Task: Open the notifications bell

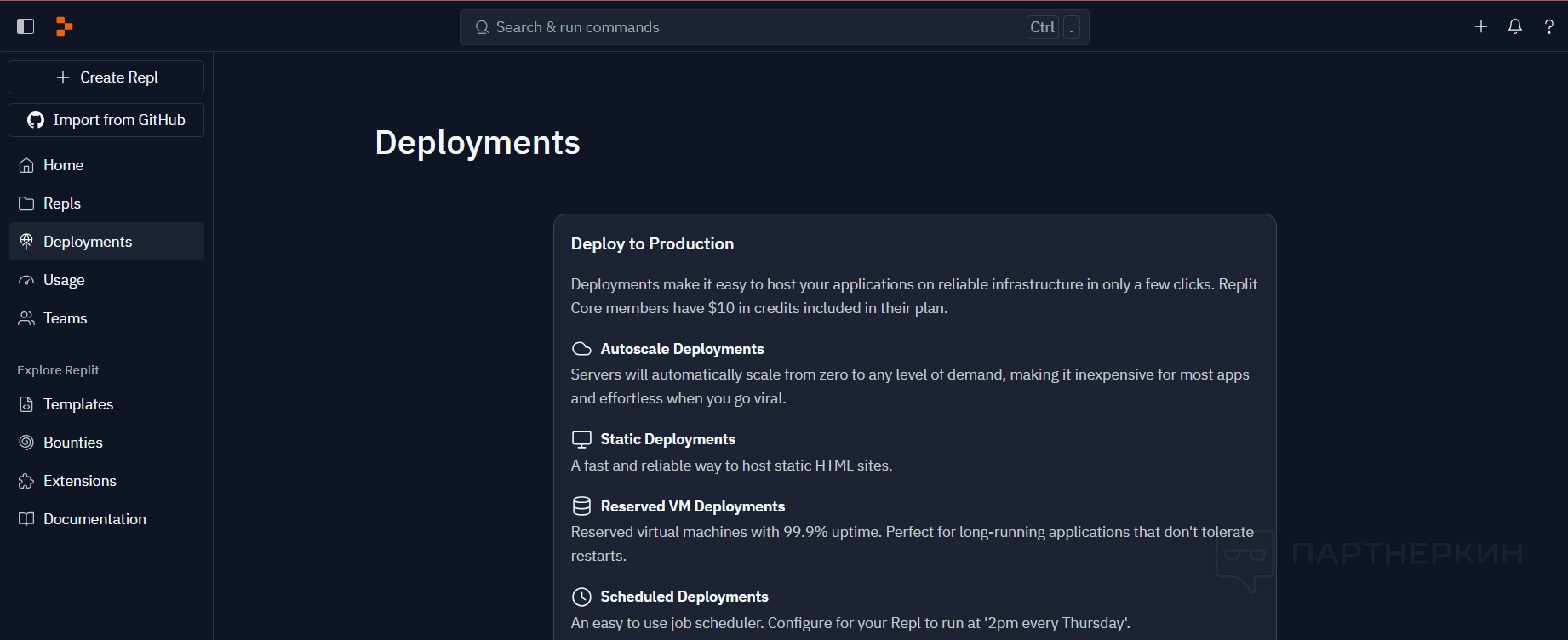Action: 1515,26
